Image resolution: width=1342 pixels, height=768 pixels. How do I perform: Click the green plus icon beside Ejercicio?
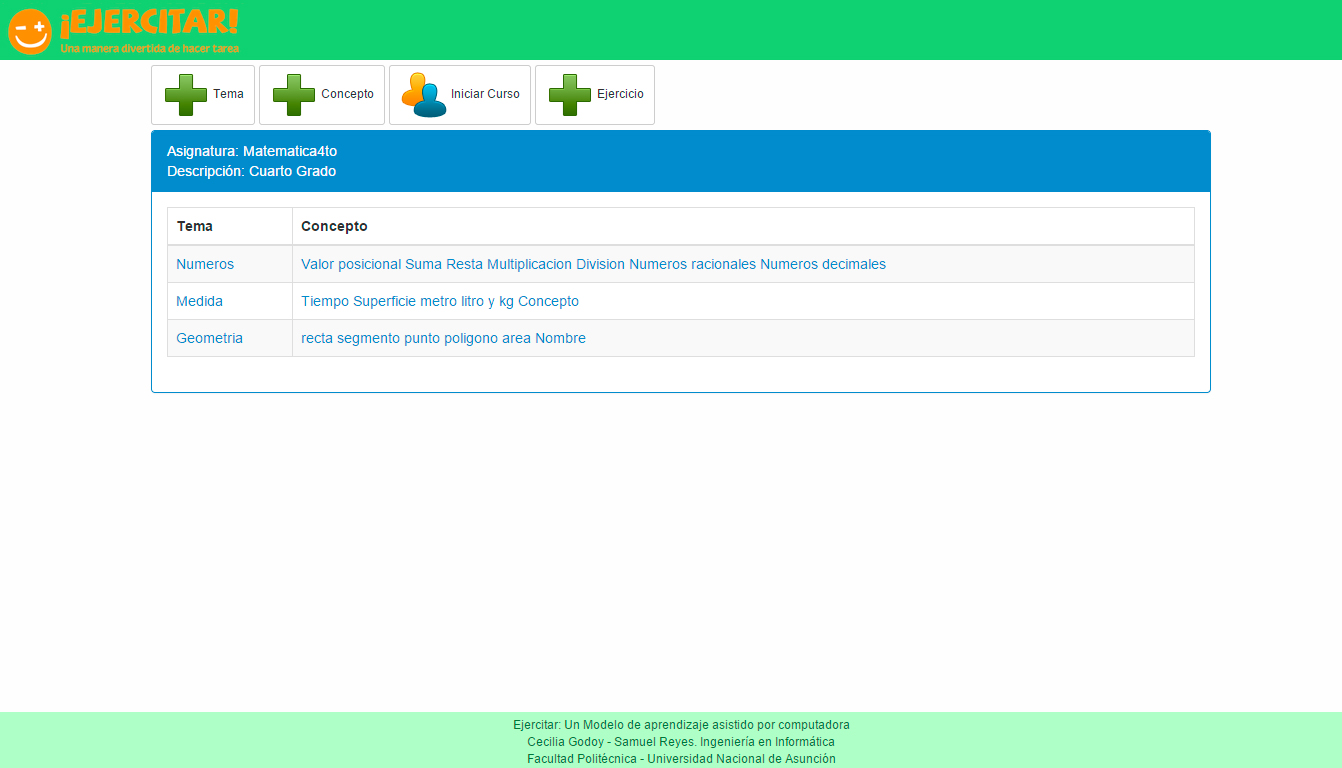click(x=570, y=95)
